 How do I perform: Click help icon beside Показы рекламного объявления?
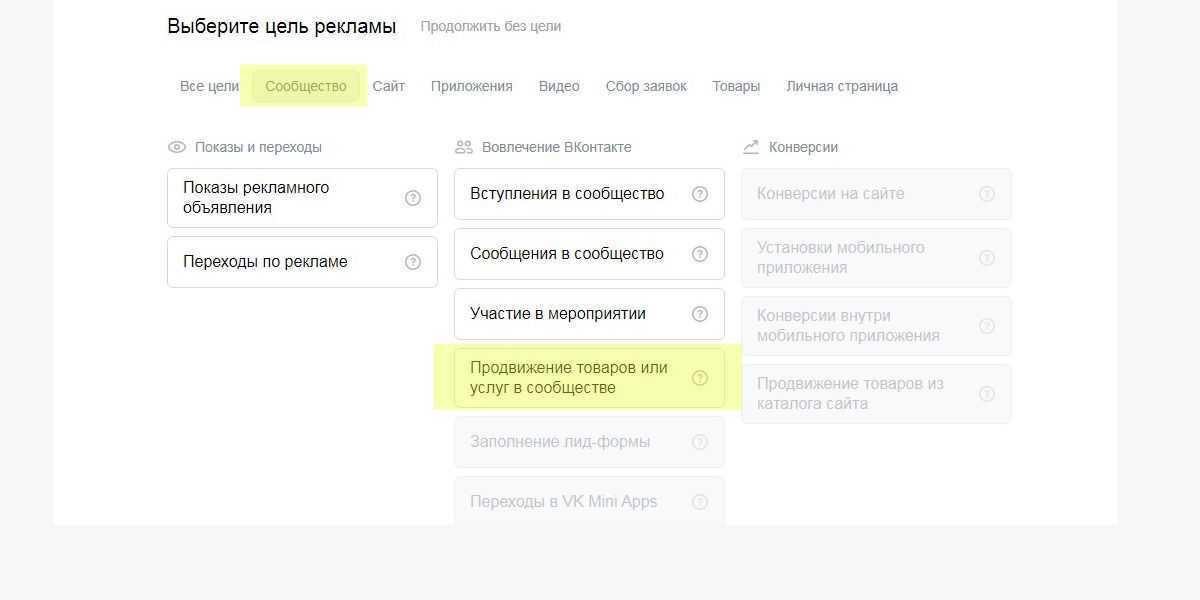pyautogui.click(x=412, y=198)
